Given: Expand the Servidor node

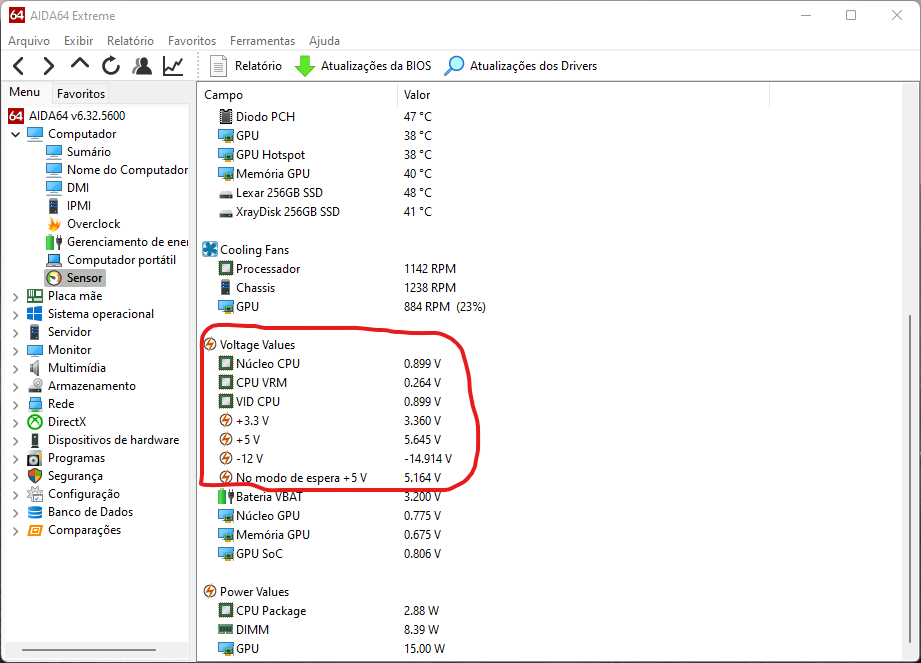Looking at the screenshot, I should 15,332.
